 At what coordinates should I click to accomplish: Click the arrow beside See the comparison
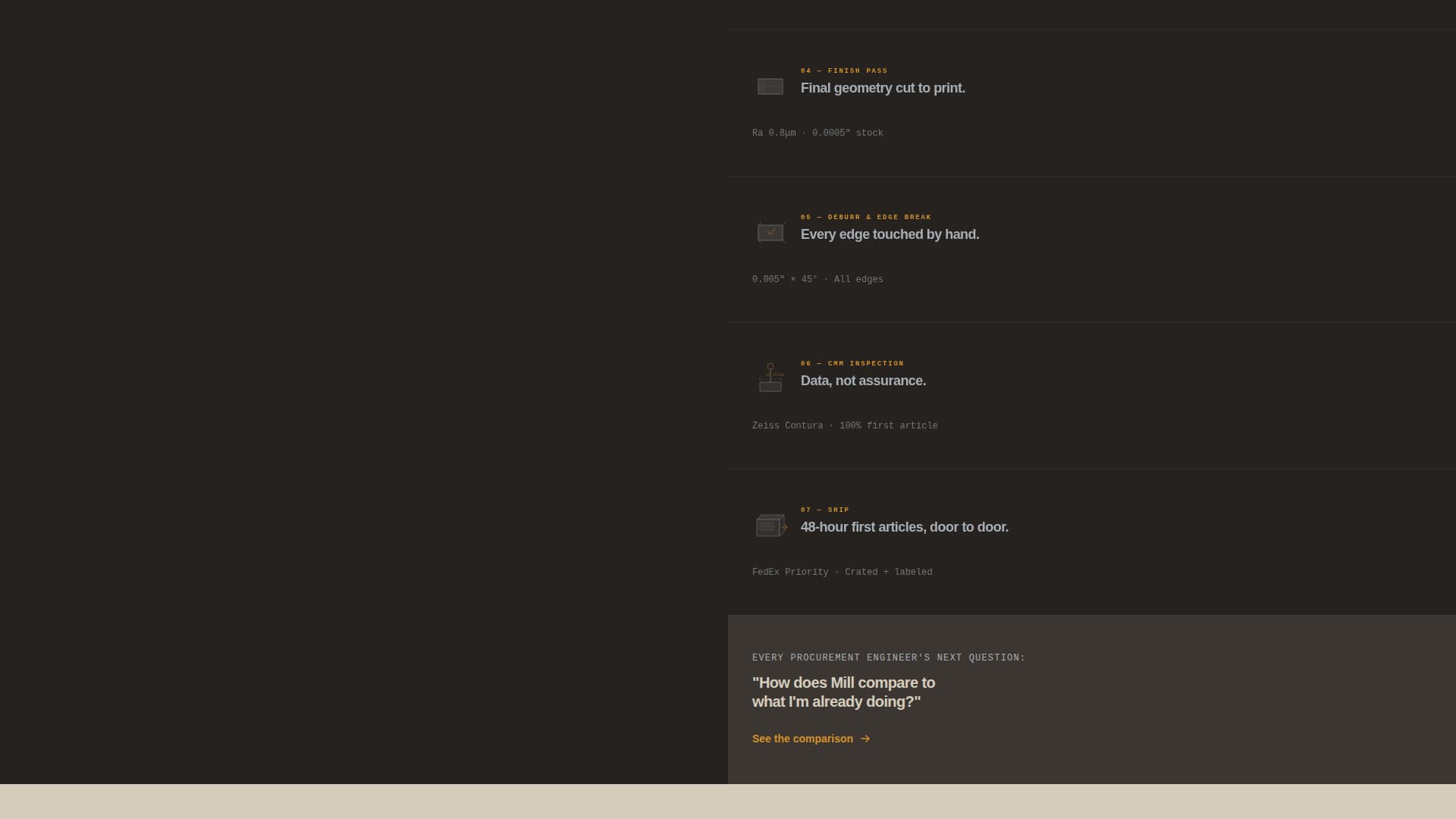865,739
